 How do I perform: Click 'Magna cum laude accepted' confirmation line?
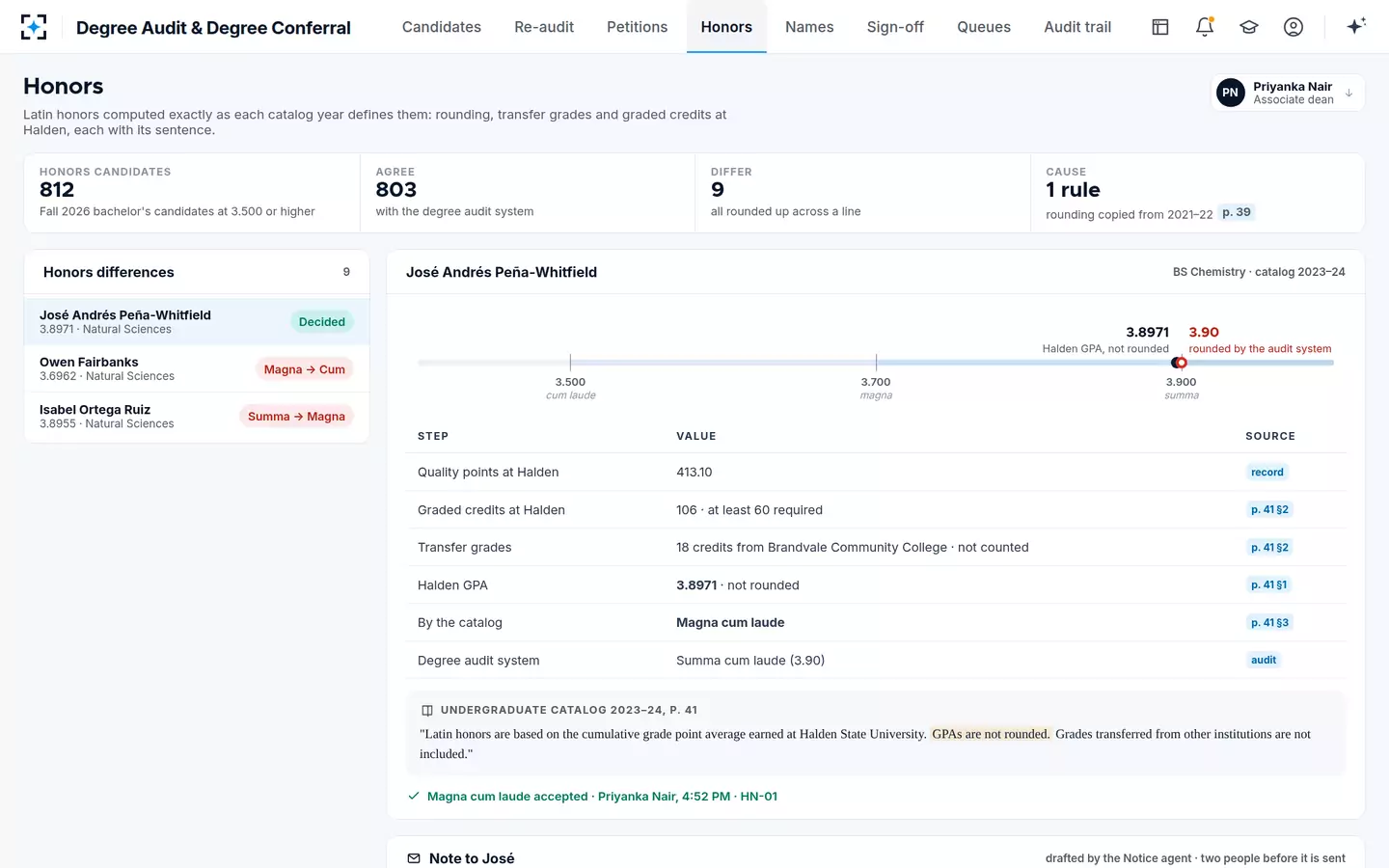(x=602, y=797)
